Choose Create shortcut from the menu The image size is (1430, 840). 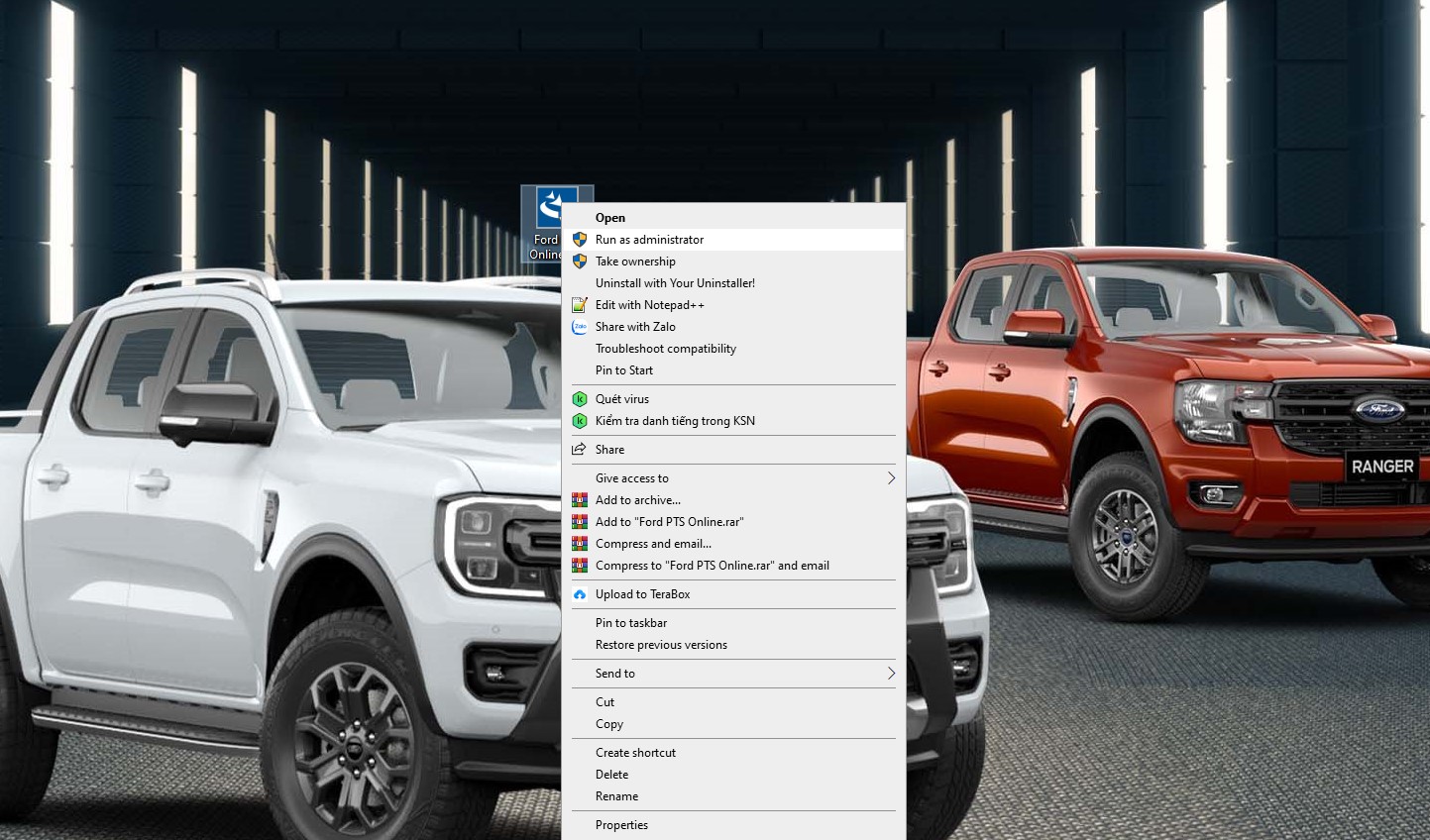[x=635, y=753]
